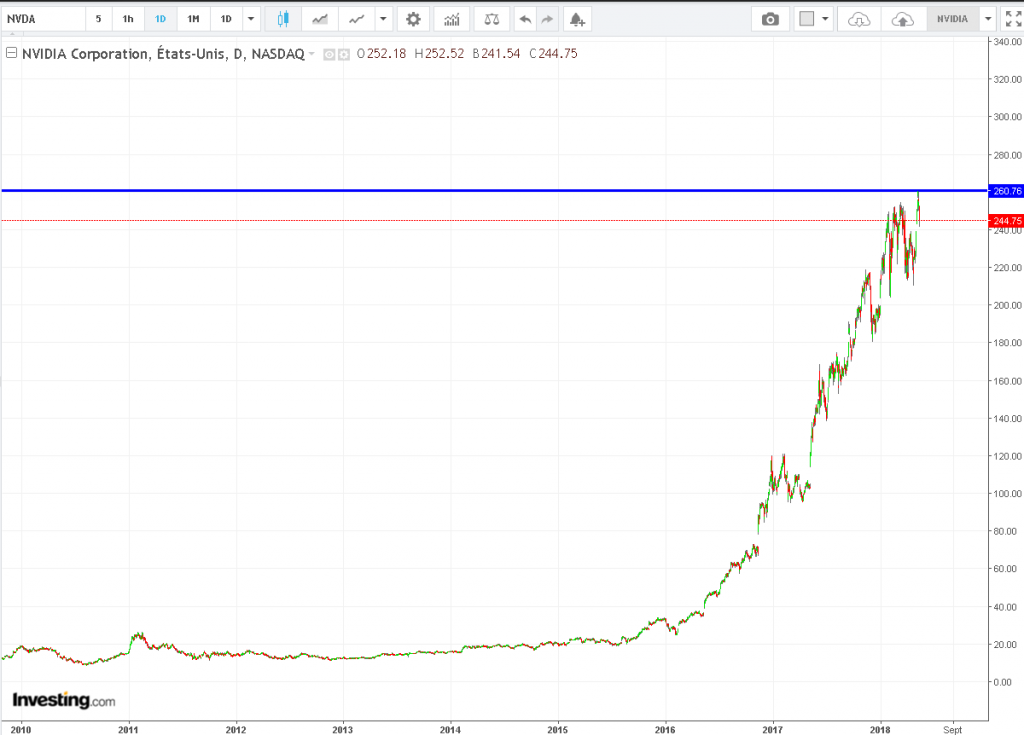Toggle NVIDIA series visibility eye
Viewport: 1024px width, 735px height.
click(329, 55)
